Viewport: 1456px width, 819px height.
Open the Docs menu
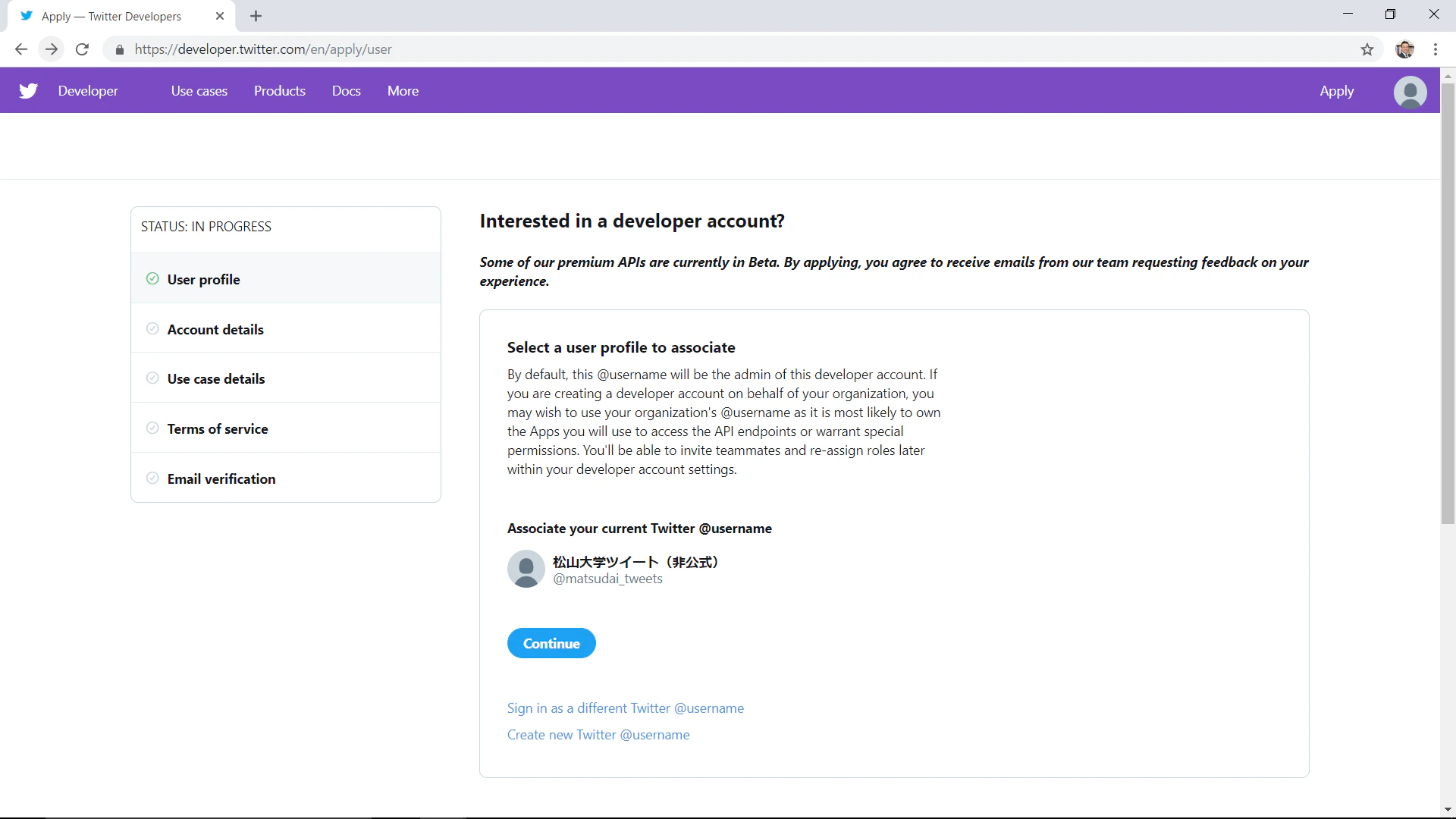coord(347,91)
